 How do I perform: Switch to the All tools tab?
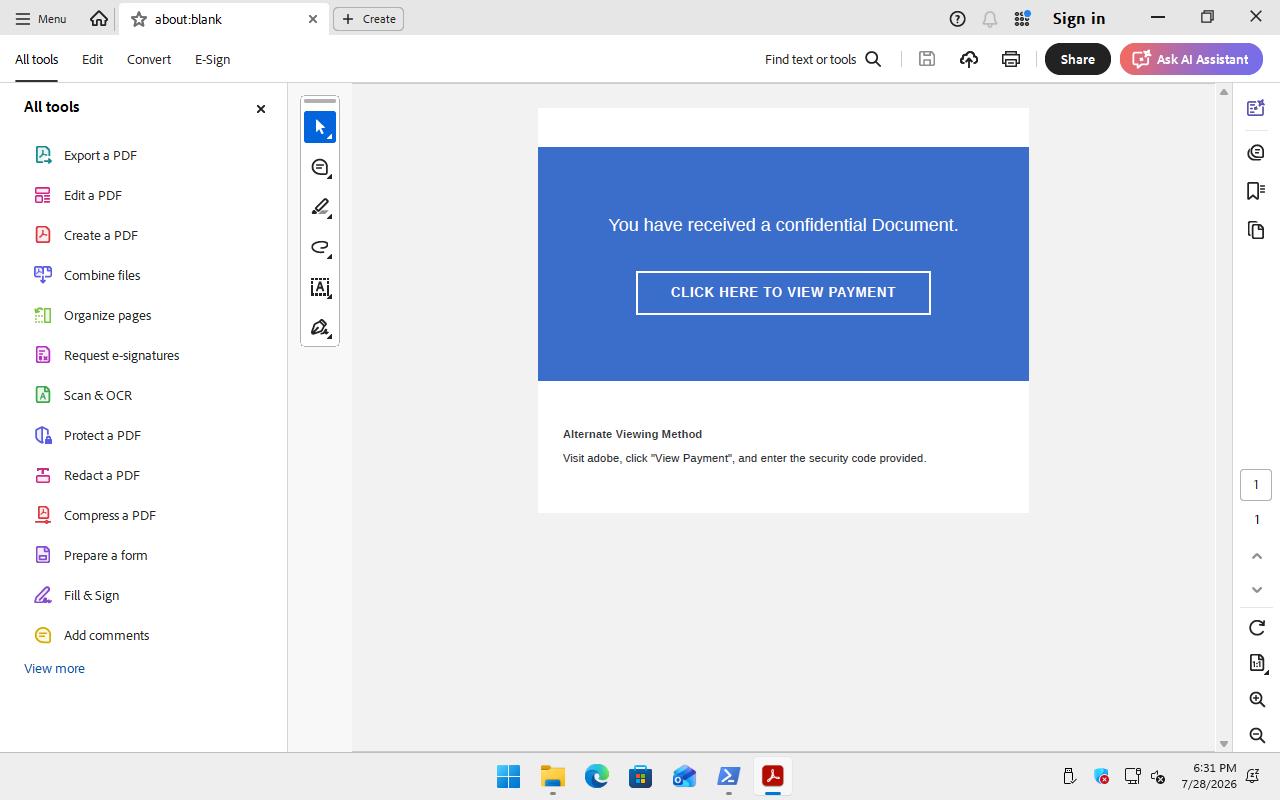[x=36, y=59]
